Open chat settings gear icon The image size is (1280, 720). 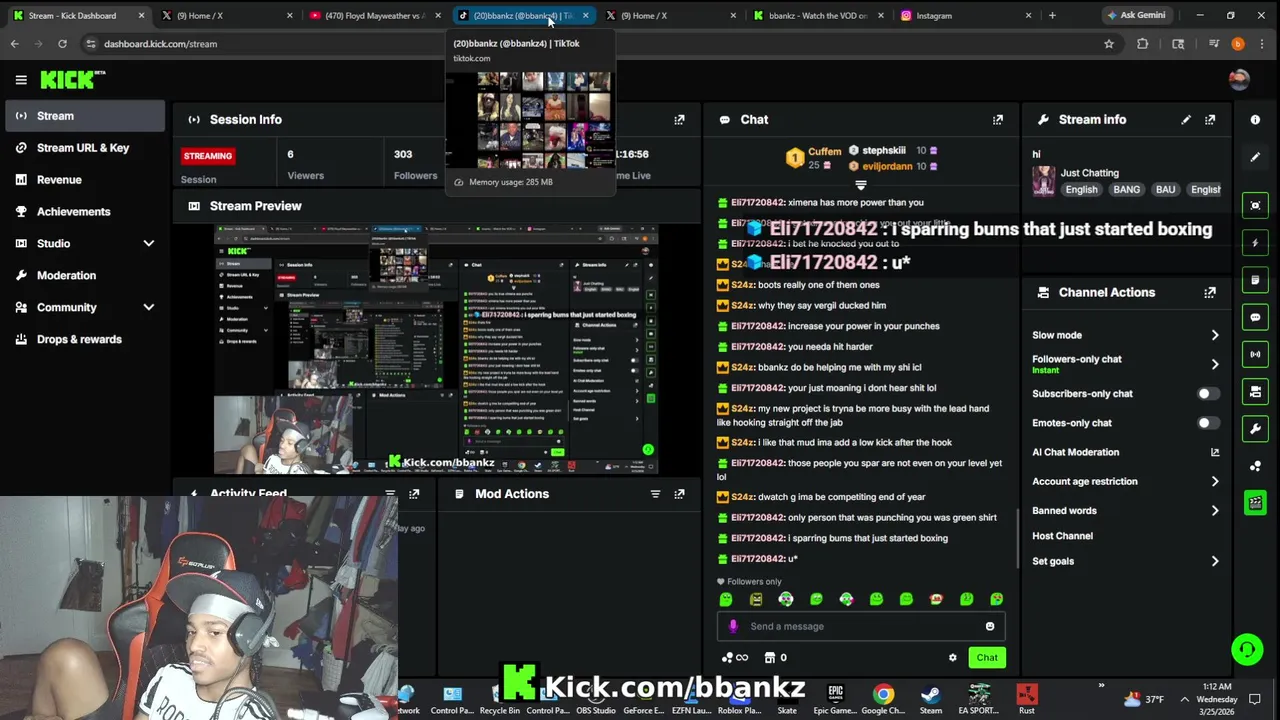coord(952,657)
